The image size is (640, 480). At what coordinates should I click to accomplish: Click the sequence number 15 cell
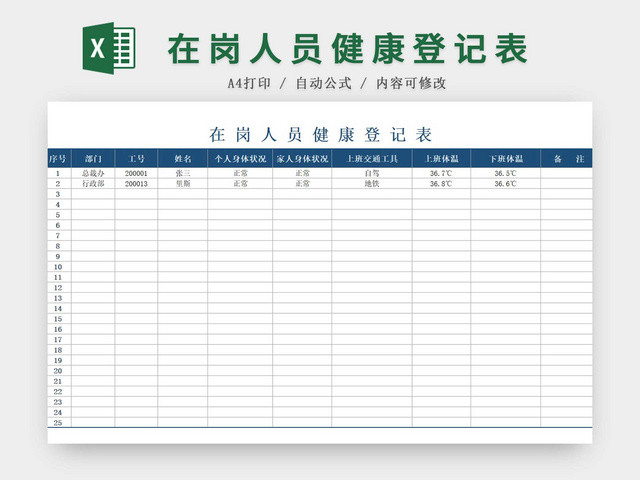tap(58, 319)
